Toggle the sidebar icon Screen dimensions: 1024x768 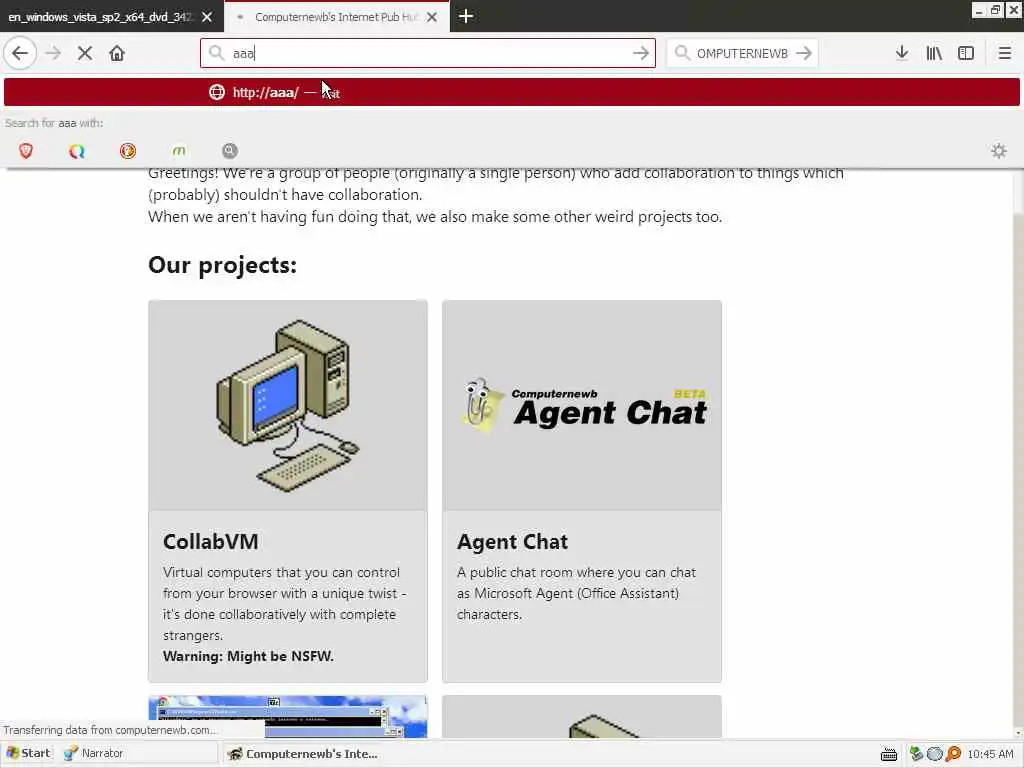[966, 53]
